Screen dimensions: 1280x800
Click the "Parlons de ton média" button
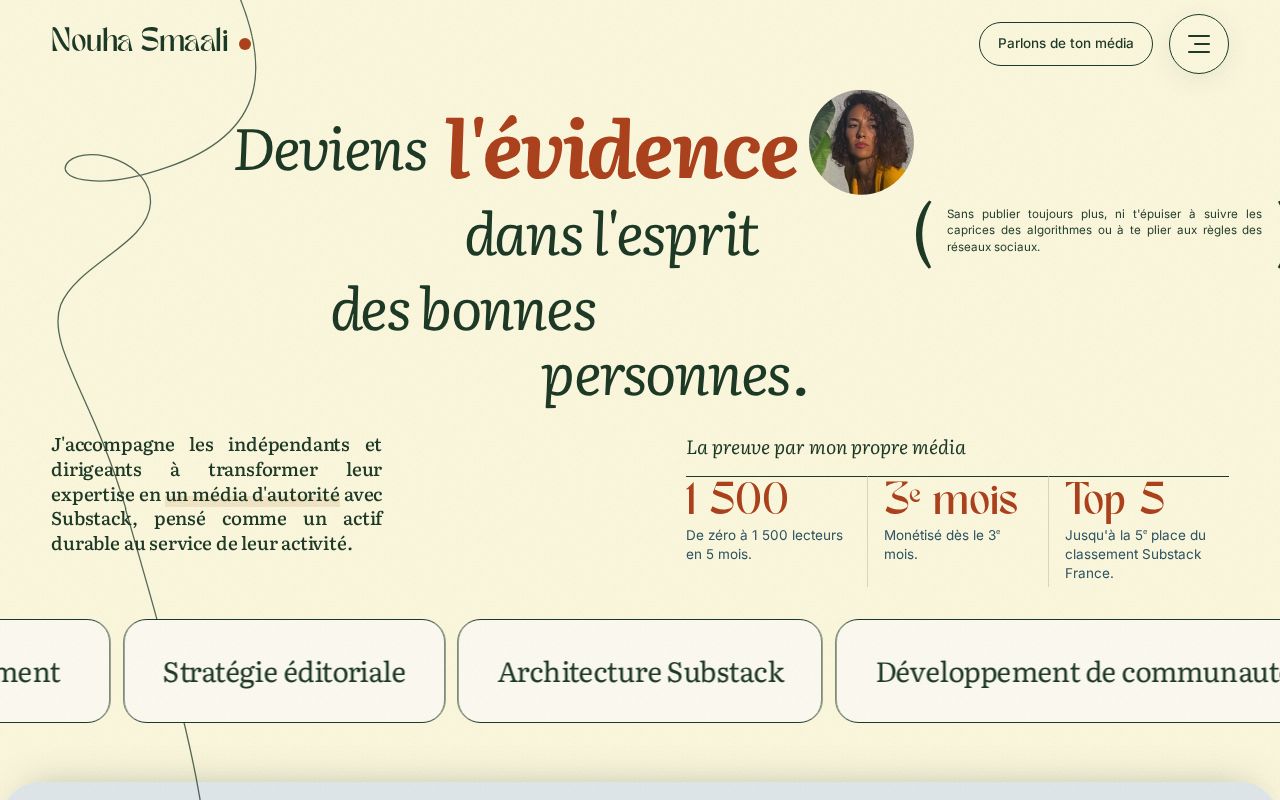[x=1066, y=44]
